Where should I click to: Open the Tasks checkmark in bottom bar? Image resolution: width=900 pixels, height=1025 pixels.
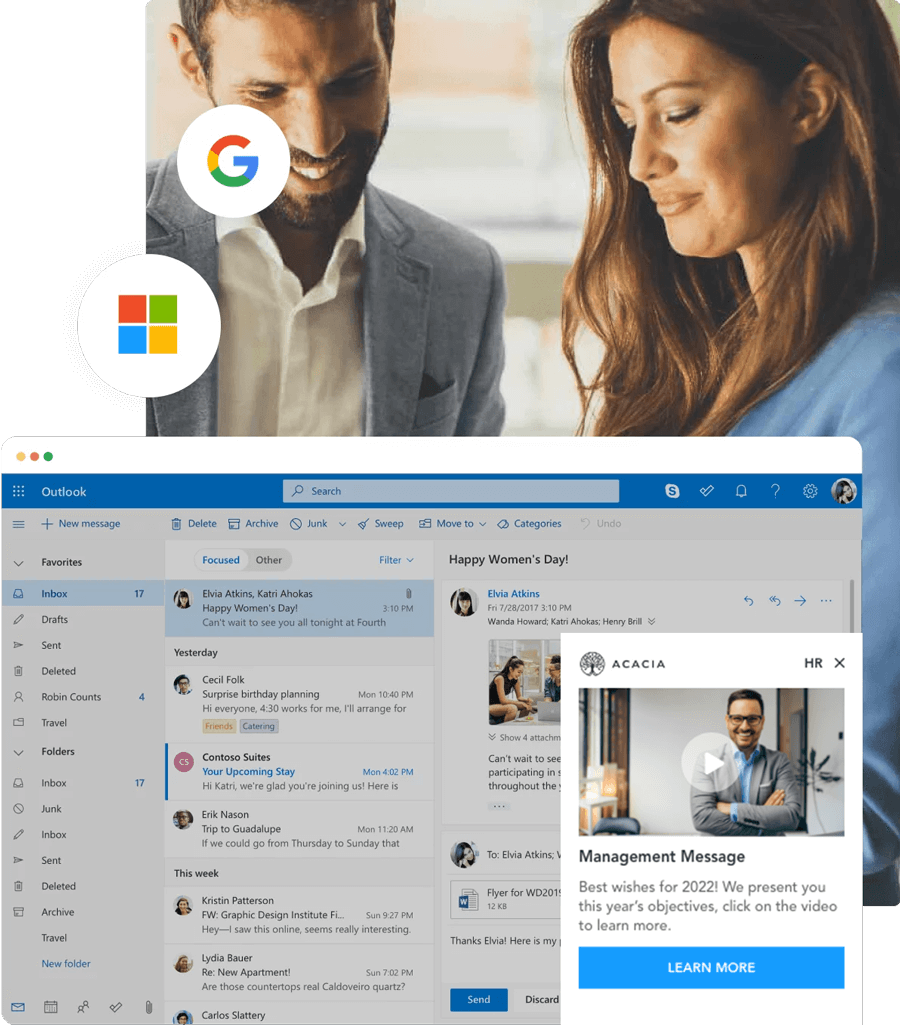tap(116, 1007)
